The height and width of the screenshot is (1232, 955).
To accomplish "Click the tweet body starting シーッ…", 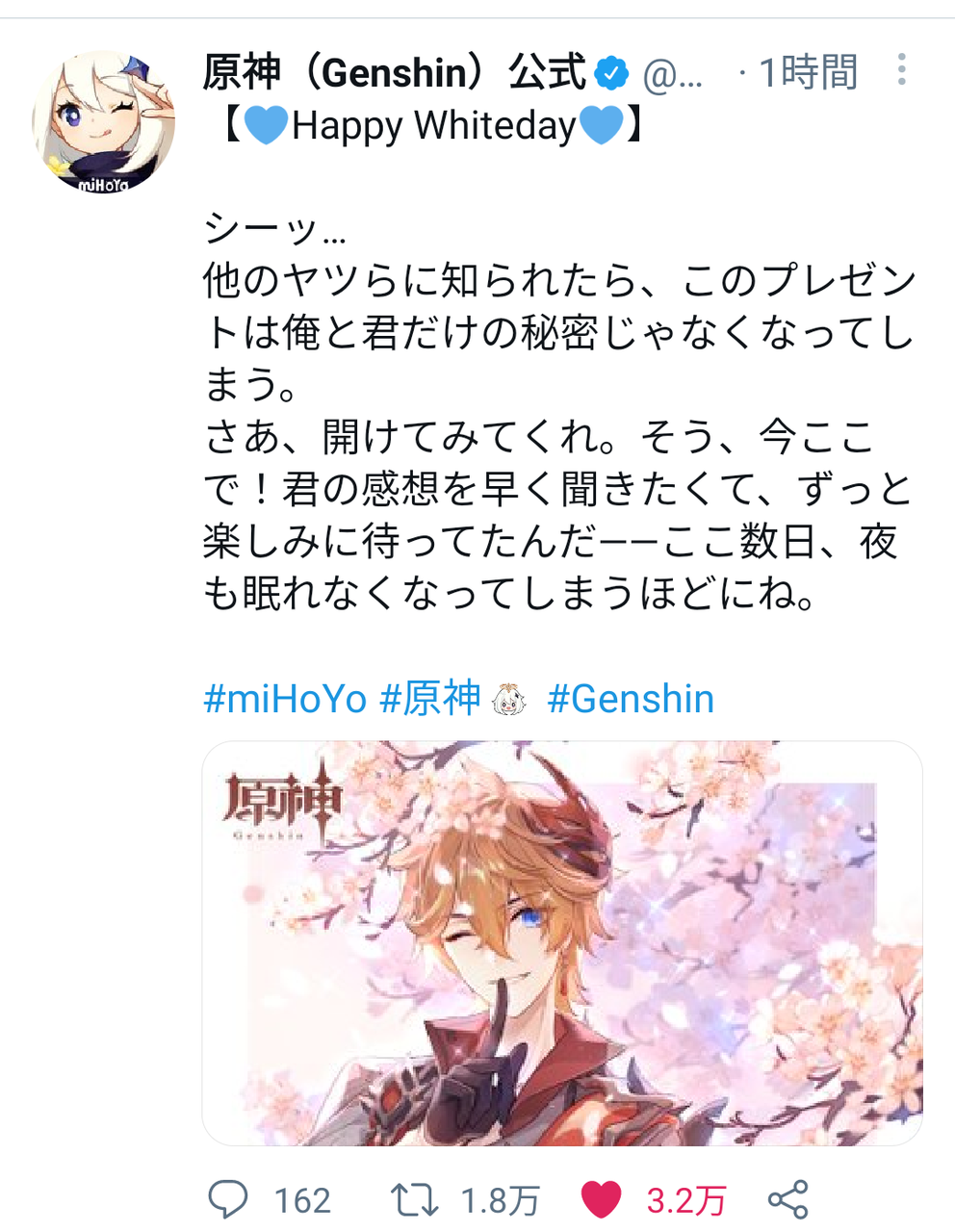I will (x=558, y=412).
